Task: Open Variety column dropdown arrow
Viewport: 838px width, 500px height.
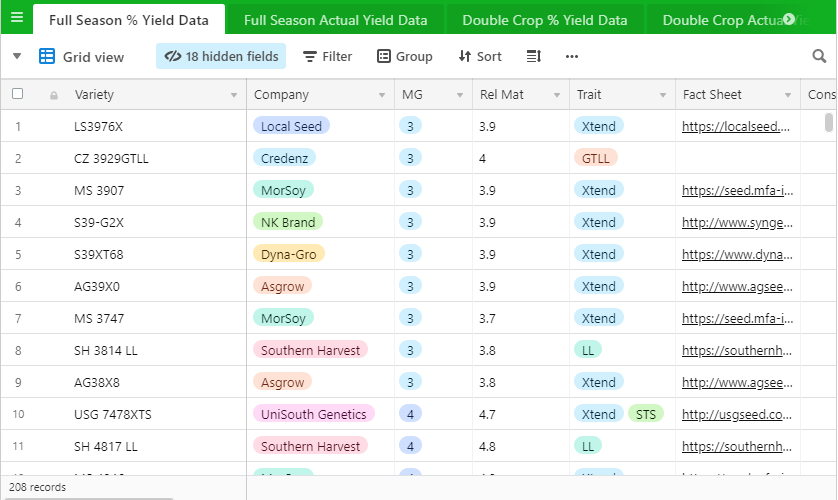Action: pyautogui.click(x=234, y=95)
